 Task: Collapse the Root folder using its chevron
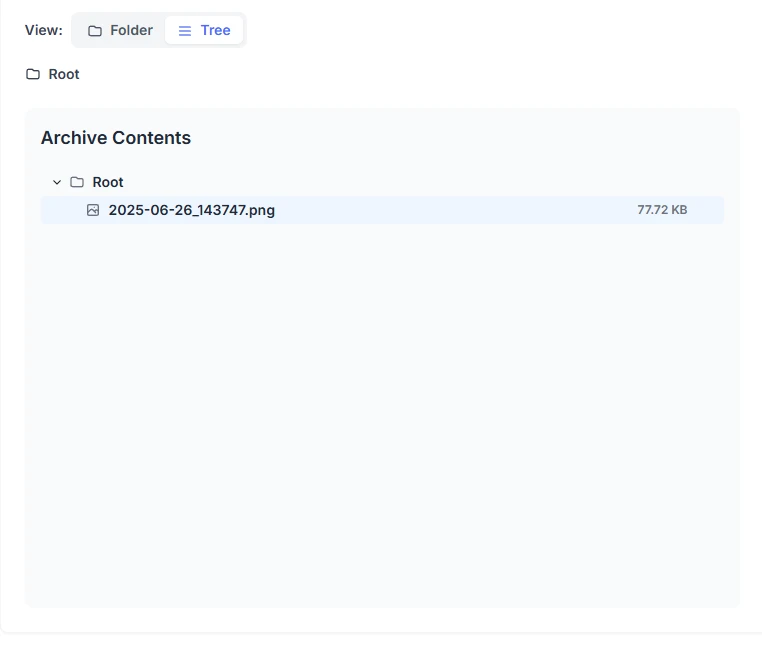57,182
